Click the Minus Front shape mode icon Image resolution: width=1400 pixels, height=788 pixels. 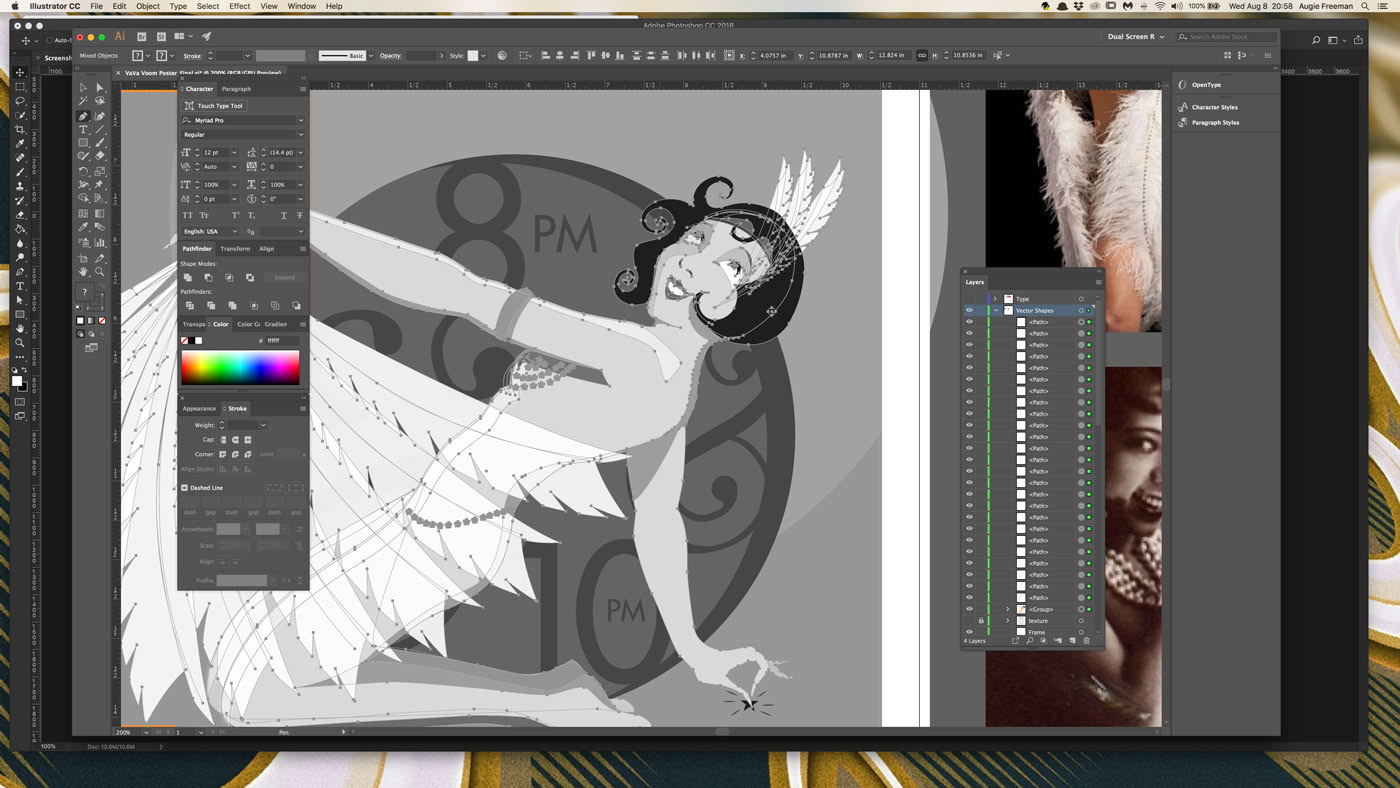pos(208,277)
